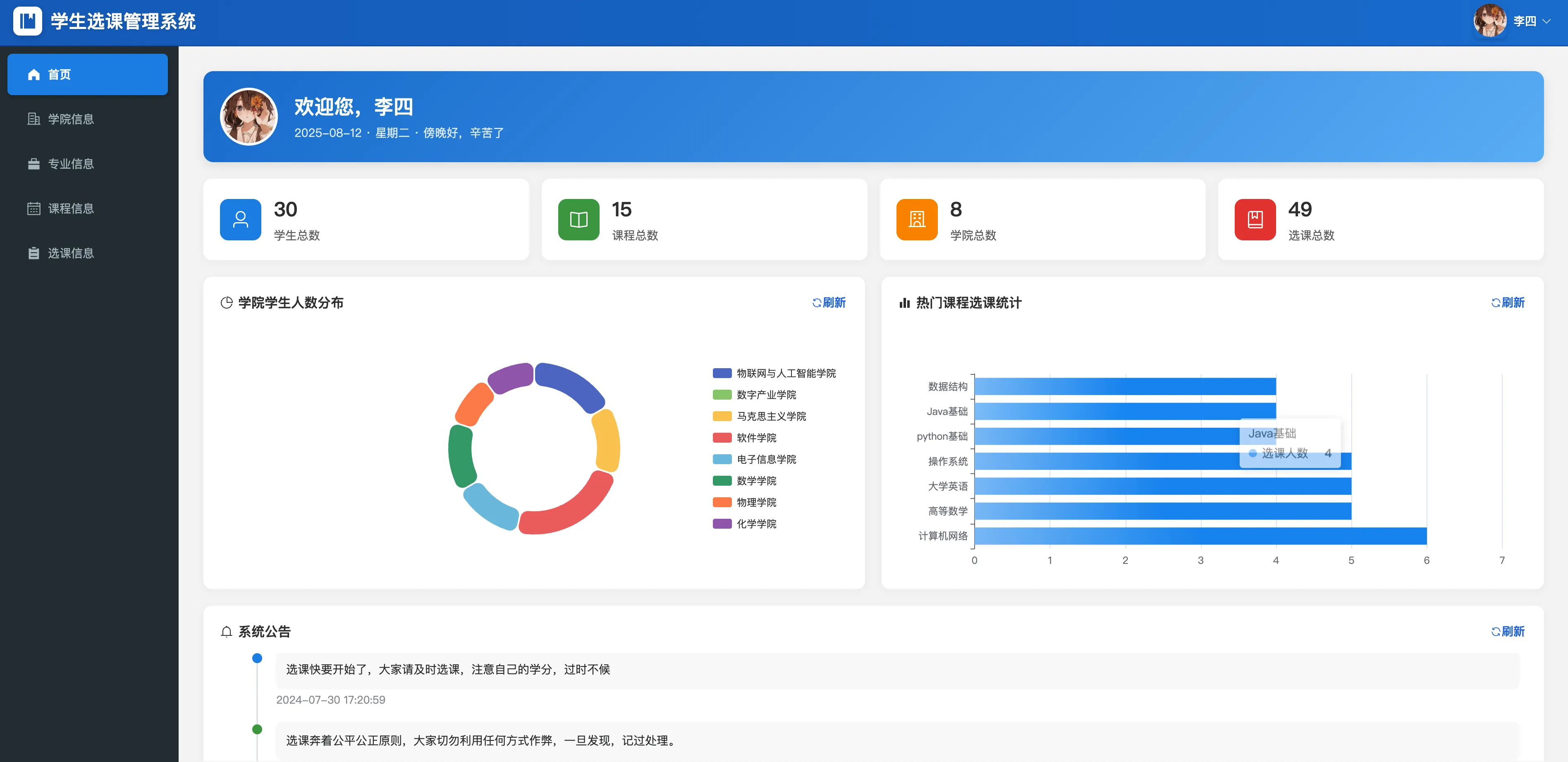Toggle 物联网与人工智能学院 legend entry
1568x762 pixels.
click(x=784, y=374)
